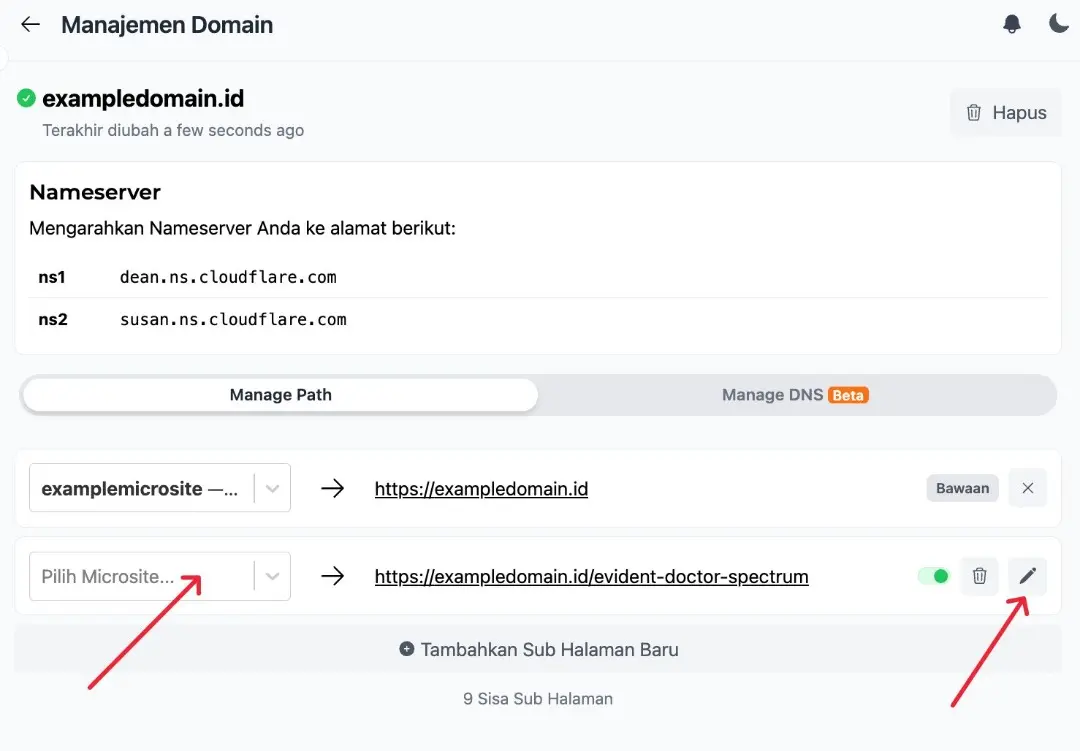This screenshot has height=751, width=1080.
Task: Remove the default exampledomain.id mapping with X
Action: [1028, 488]
